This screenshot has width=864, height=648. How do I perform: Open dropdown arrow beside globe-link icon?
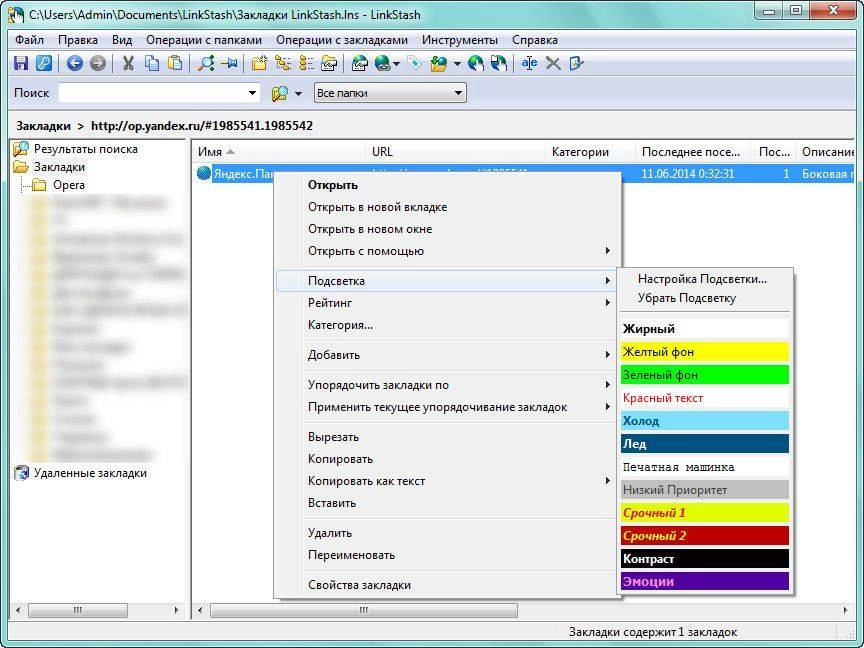click(x=397, y=64)
